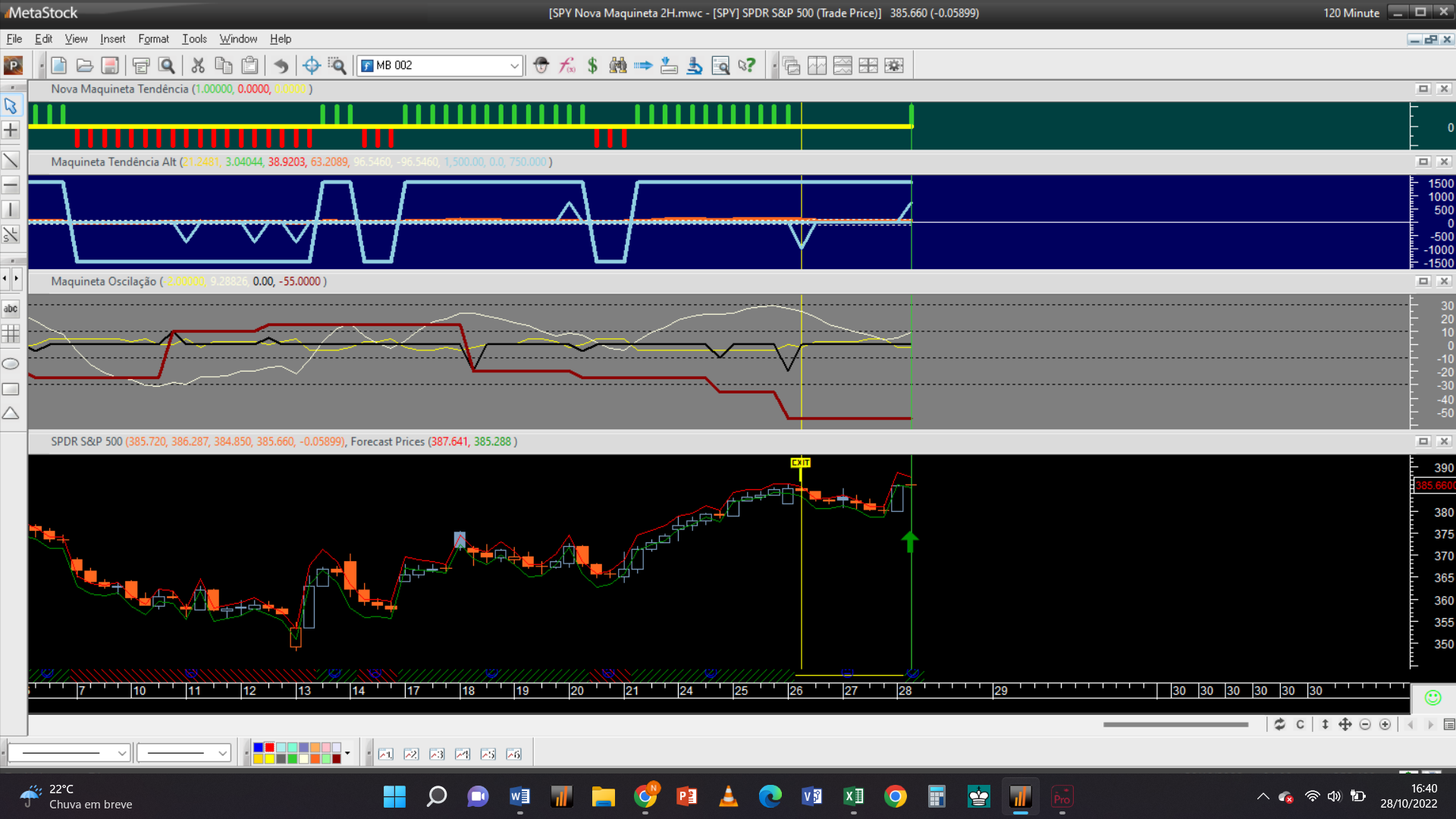This screenshot has width=1456, height=819.
Task: Click the crosshair data window icon
Action: tap(311, 66)
